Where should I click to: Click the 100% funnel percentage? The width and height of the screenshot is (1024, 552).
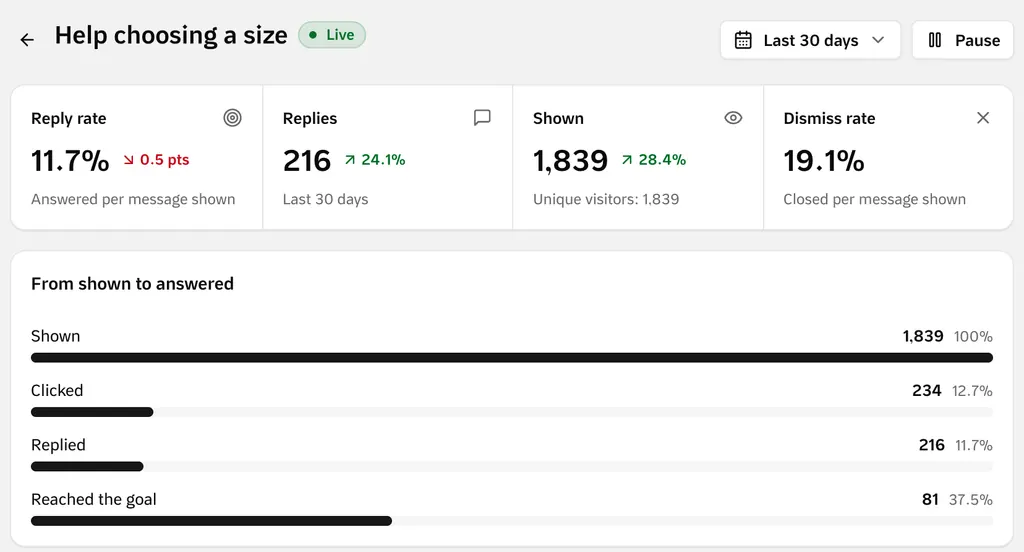pos(973,336)
